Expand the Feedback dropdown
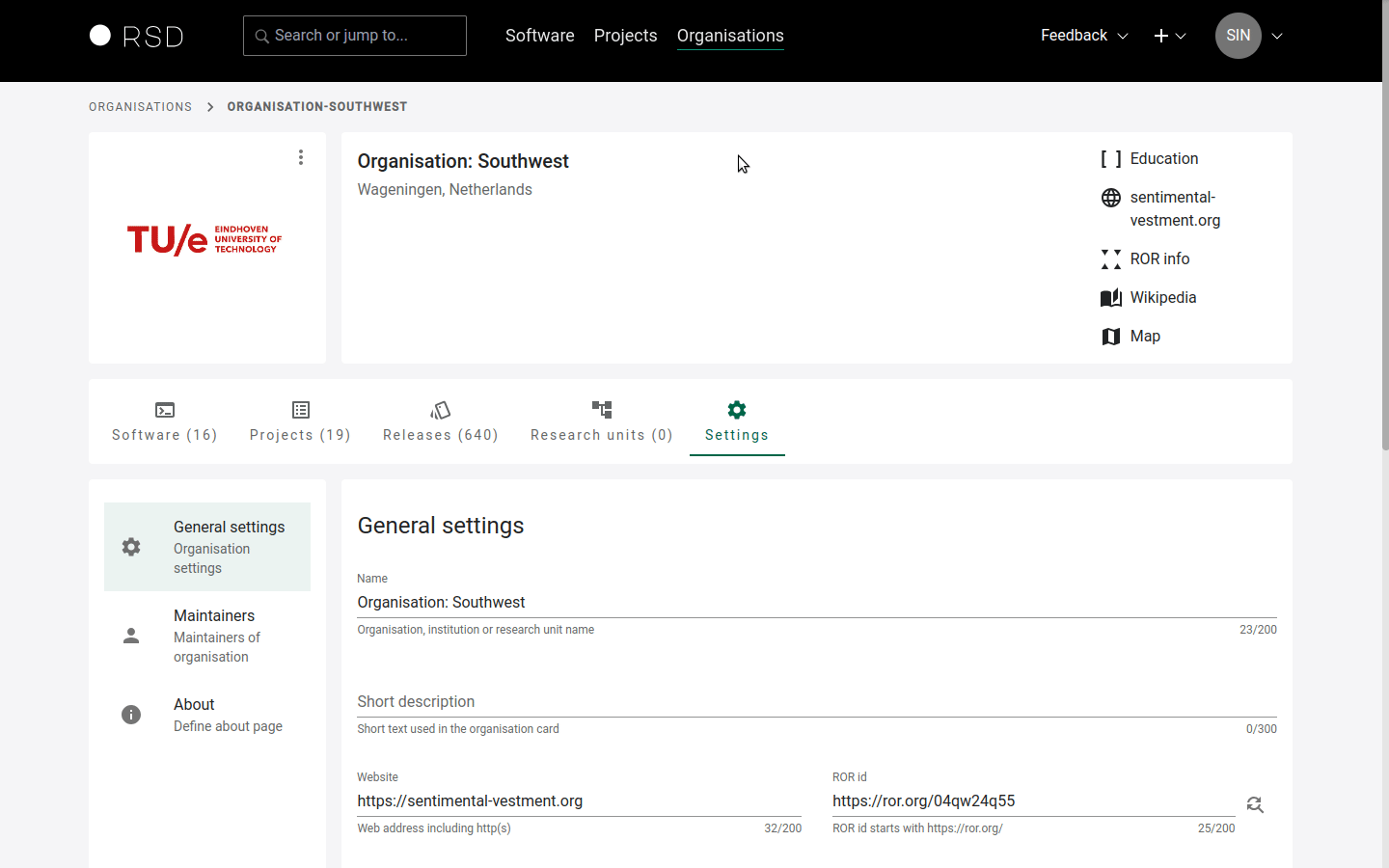1389x868 pixels. [1084, 36]
